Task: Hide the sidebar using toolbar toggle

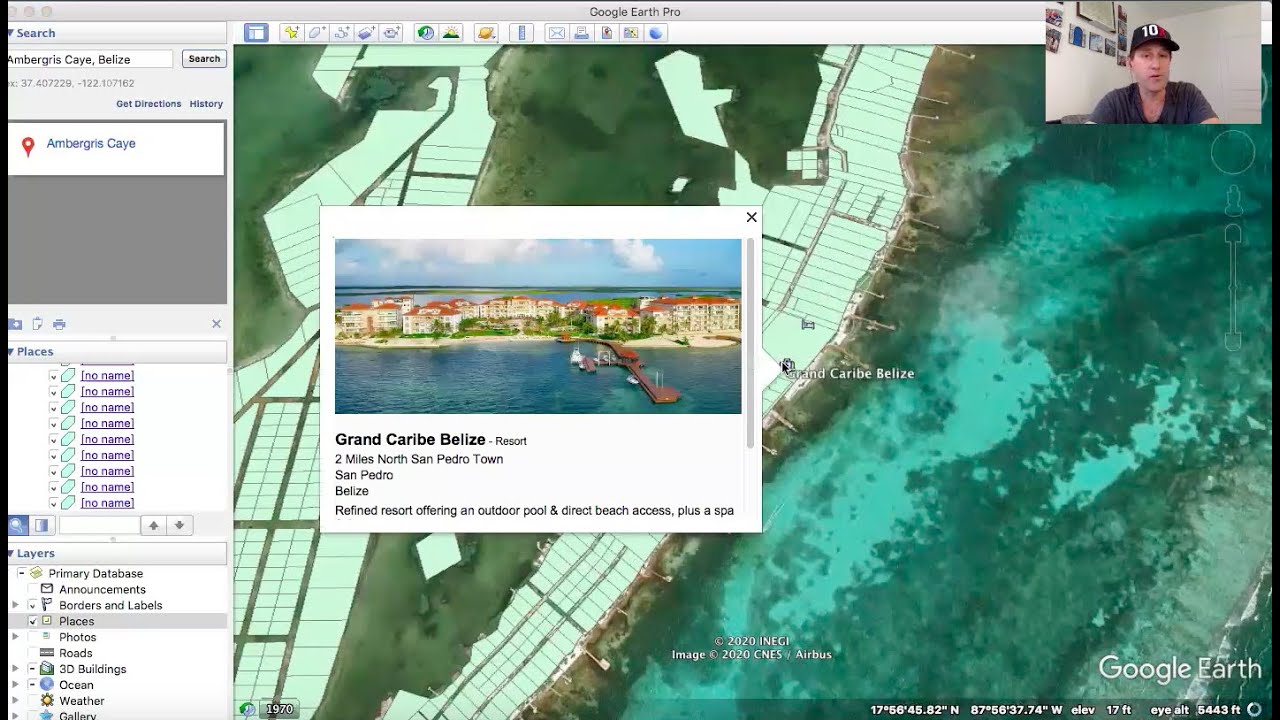Action: pos(256,33)
